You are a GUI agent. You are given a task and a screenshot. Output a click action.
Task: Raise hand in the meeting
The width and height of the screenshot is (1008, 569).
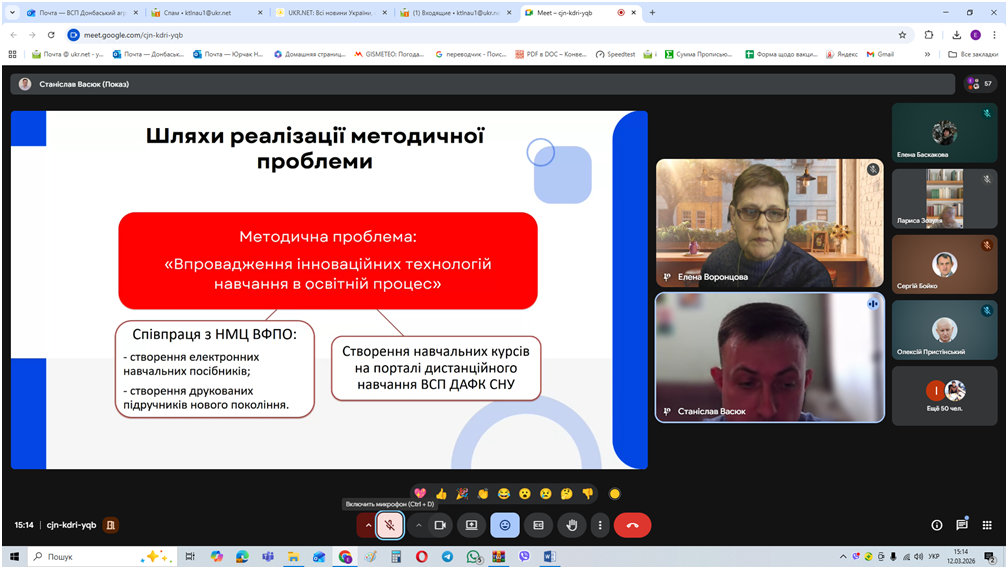point(572,525)
